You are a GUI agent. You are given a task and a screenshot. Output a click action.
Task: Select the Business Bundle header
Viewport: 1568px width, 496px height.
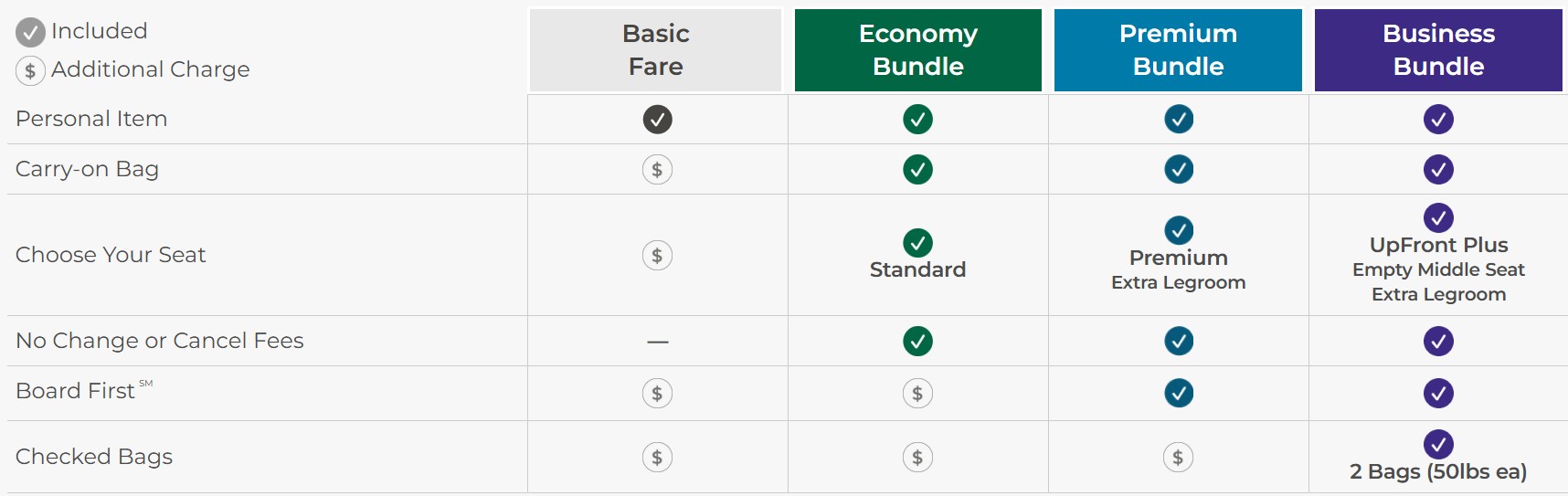click(x=1438, y=50)
